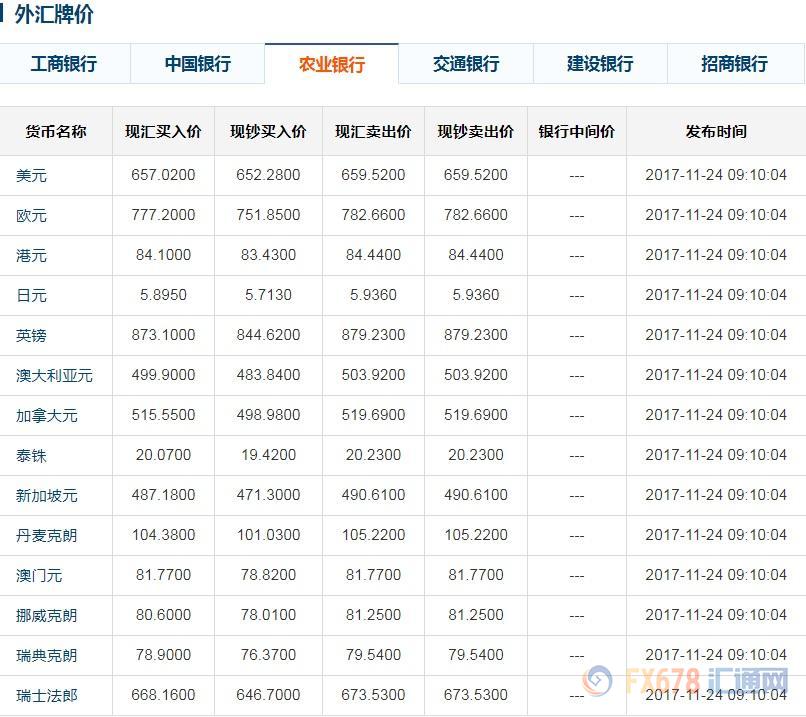Viewport: 806px width, 717px height.
Task: Click the 20.0700 value for 泰铢
Action: pyautogui.click(x=163, y=455)
